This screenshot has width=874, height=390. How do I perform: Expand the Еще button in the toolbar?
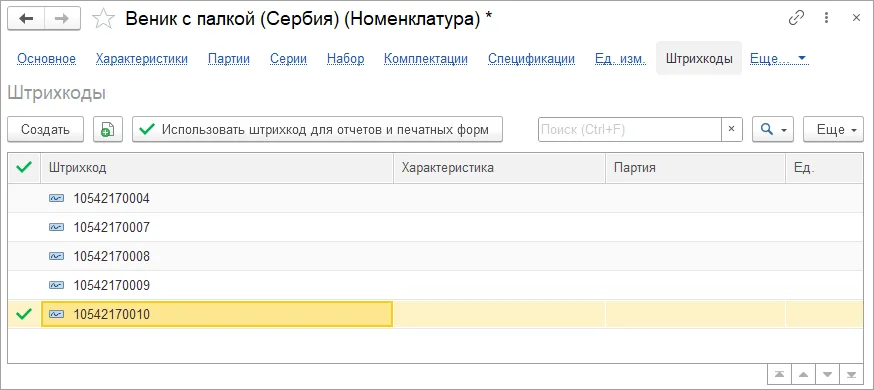pos(833,129)
